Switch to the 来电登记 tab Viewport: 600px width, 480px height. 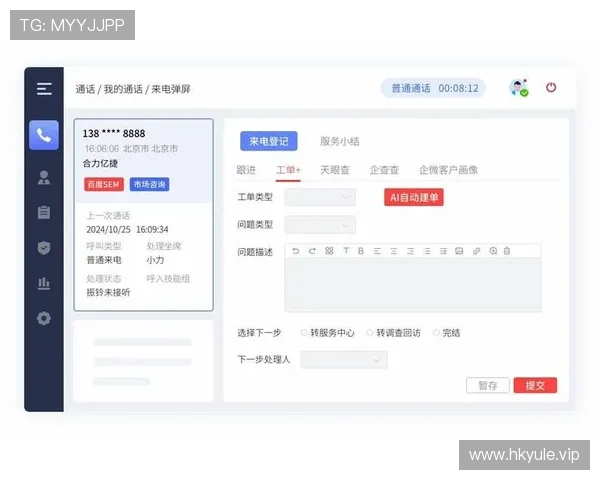tap(269, 141)
